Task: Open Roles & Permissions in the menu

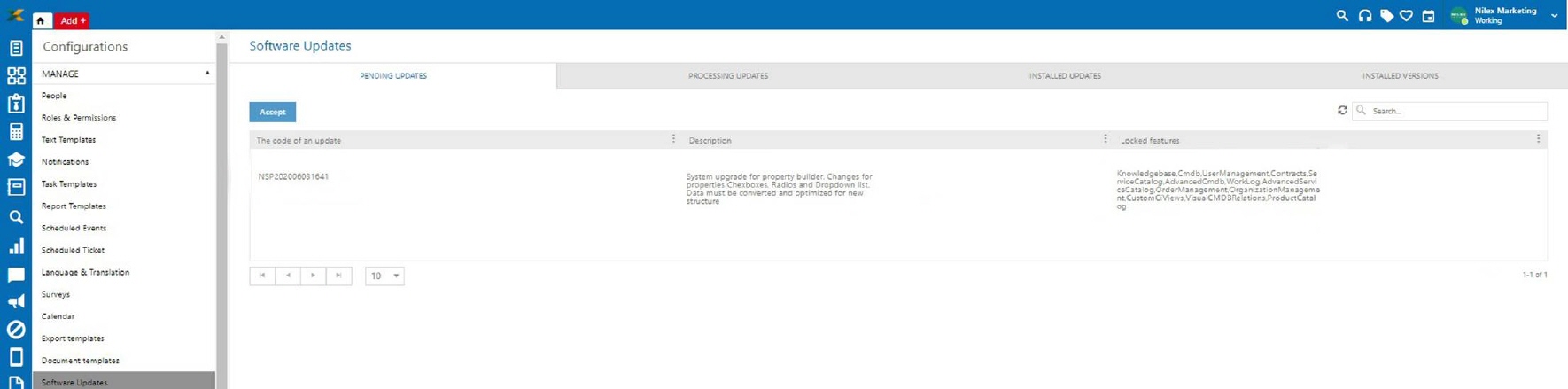Action: click(x=79, y=118)
